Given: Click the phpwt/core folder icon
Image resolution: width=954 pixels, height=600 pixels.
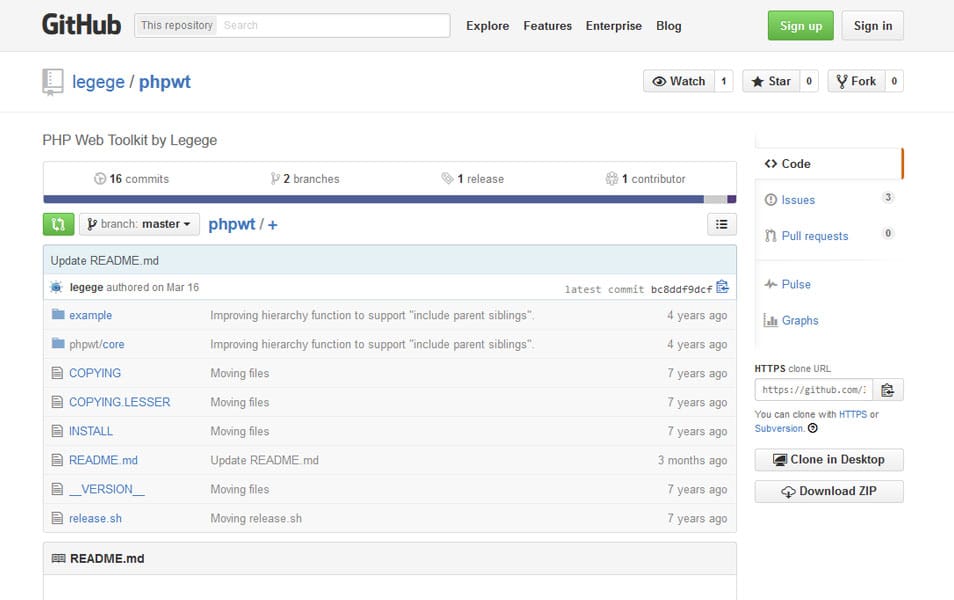Looking at the screenshot, I should click(x=58, y=343).
